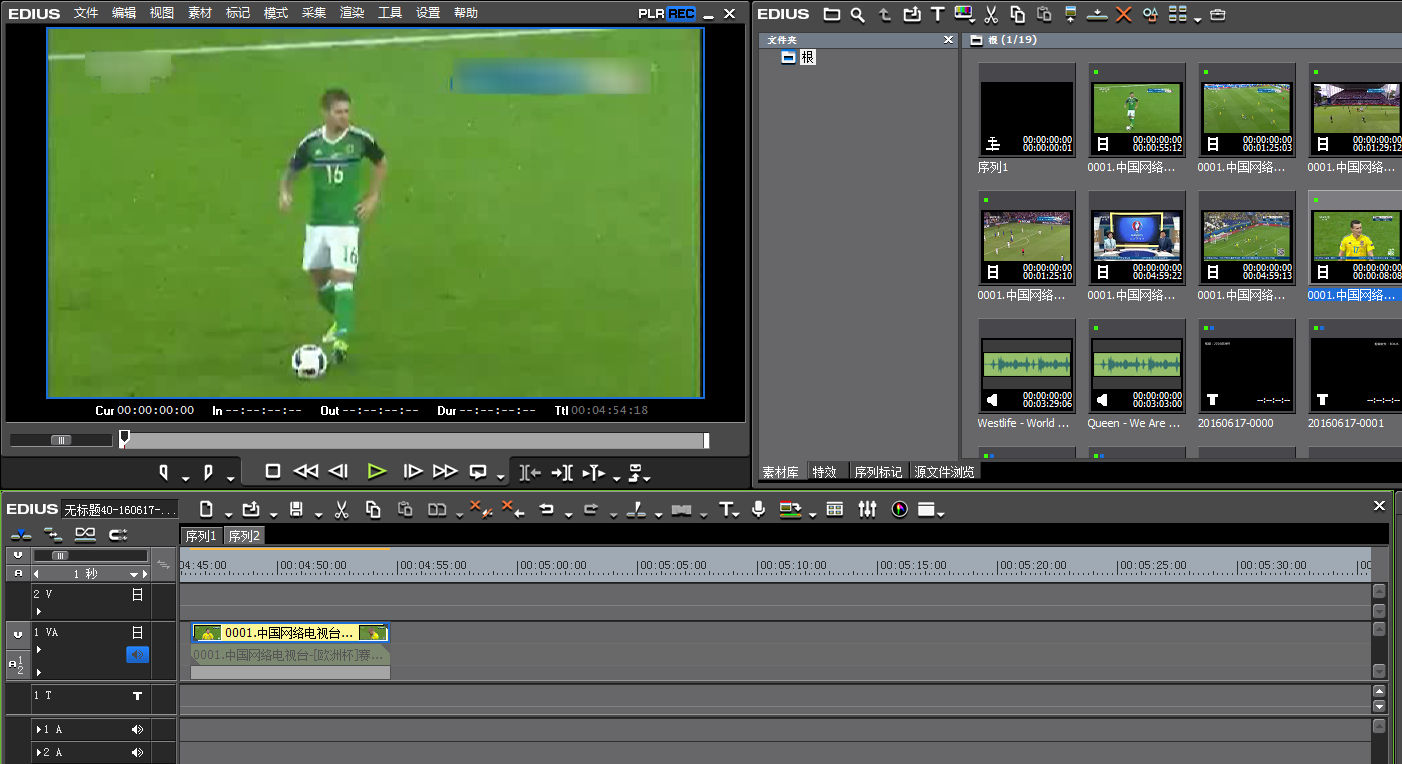Switch to the 源文件浏览 tab
1402x764 pixels.
point(944,472)
